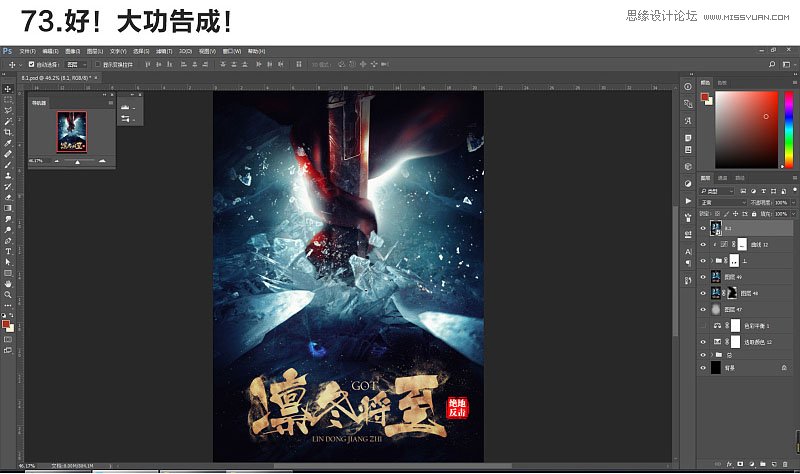Select the Path Selection tool
Screen dimensions: 800x474
[8, 262]
